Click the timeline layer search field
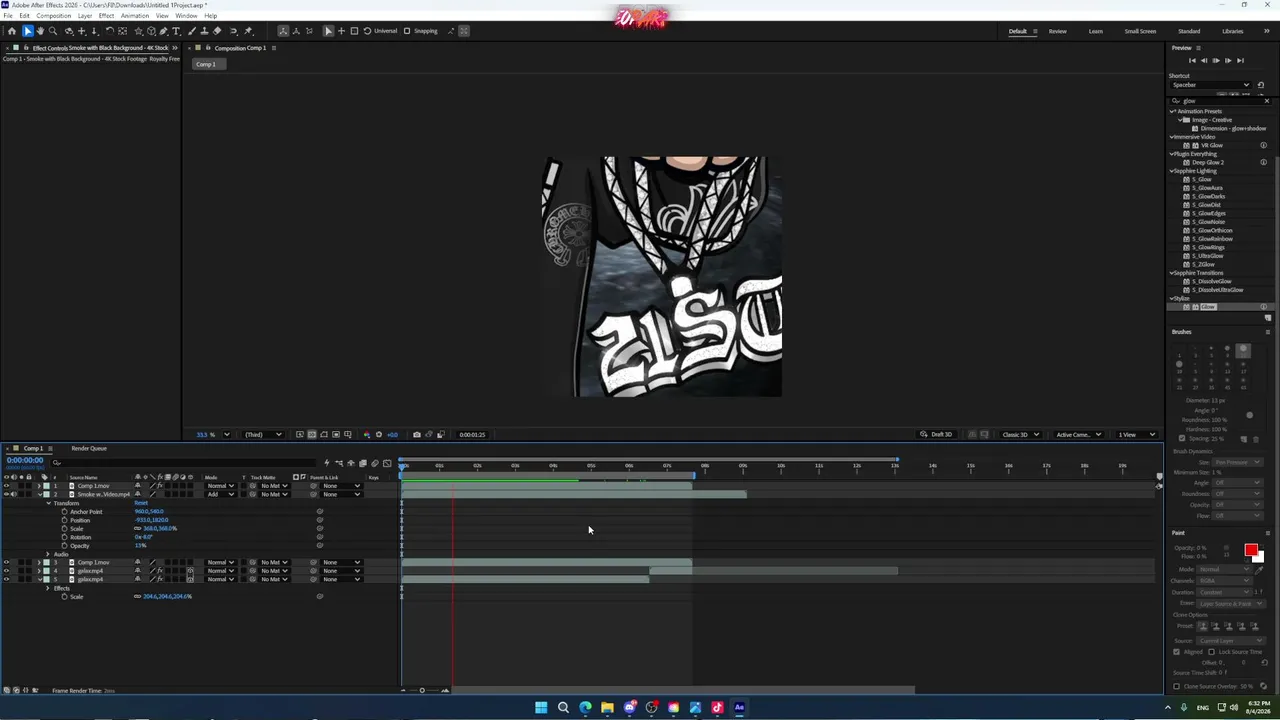Viewport: 1280px width, 720px height. (185, 463)
